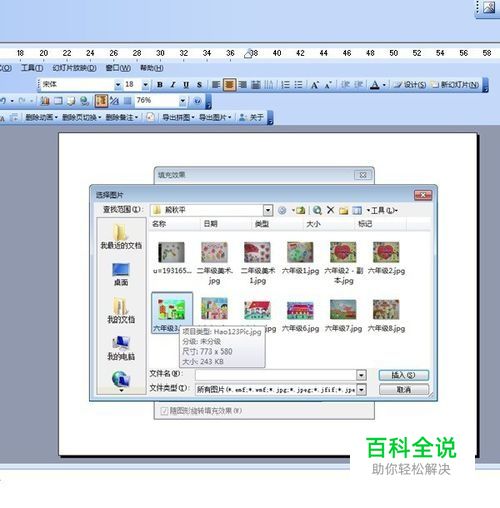The width and height of the screenshot is (500, 508).
Task: Open the Tools (工具) menu
Action: 32,68
